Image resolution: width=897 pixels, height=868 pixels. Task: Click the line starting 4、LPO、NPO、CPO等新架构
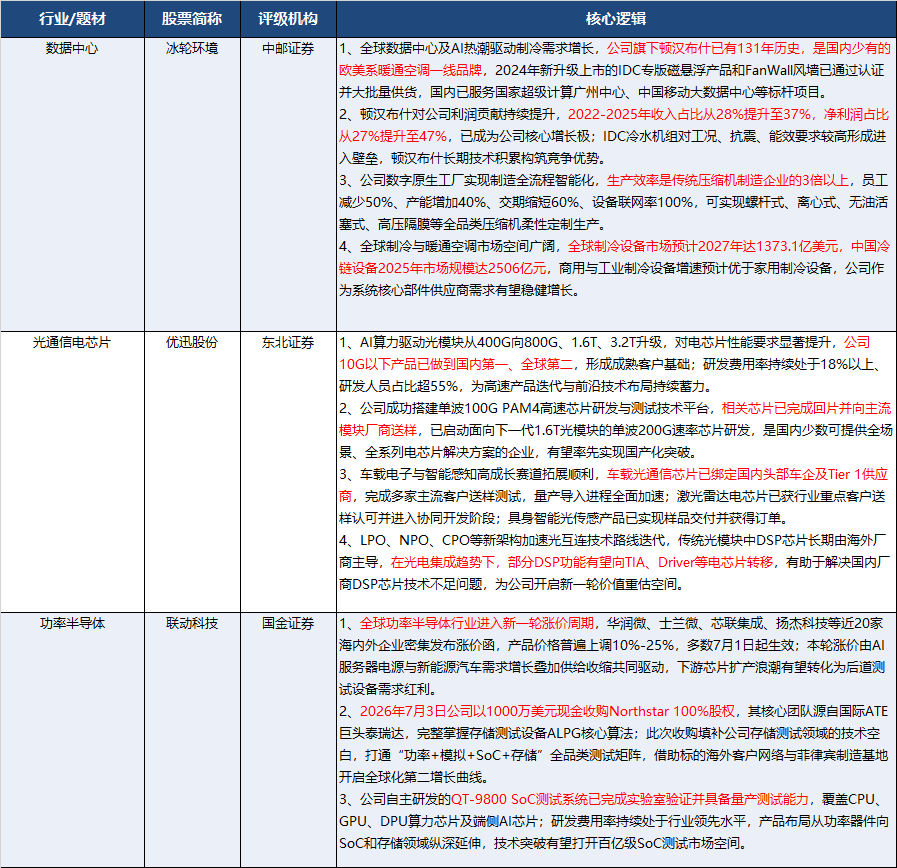[x=612, y=540]
